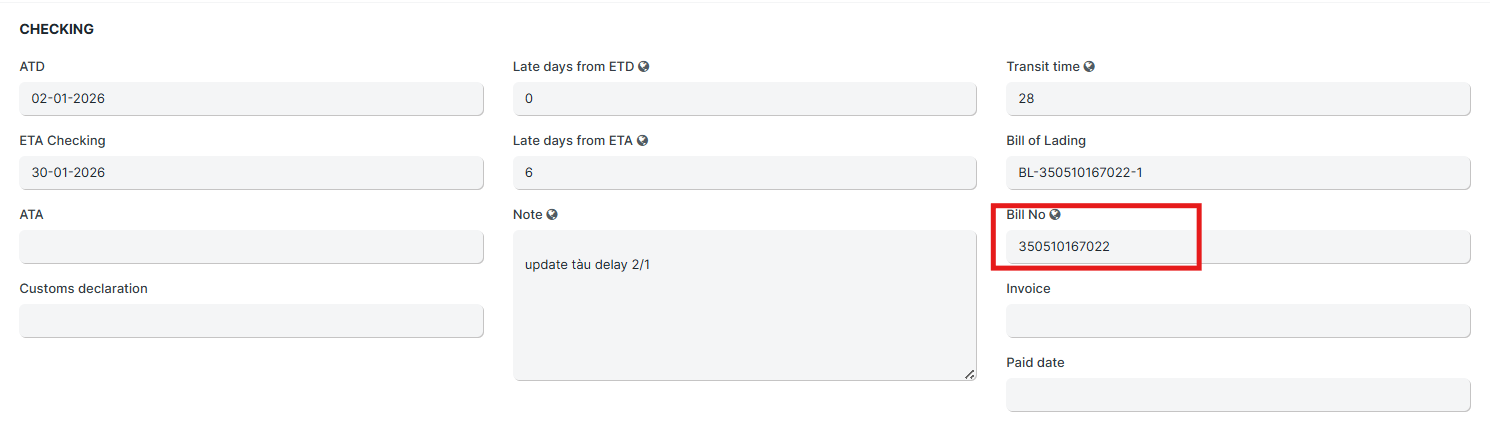The width and height of the screenshot is (1490, 428).
Task: Click the Bill of Lading field
Action: coord(1238,173)
